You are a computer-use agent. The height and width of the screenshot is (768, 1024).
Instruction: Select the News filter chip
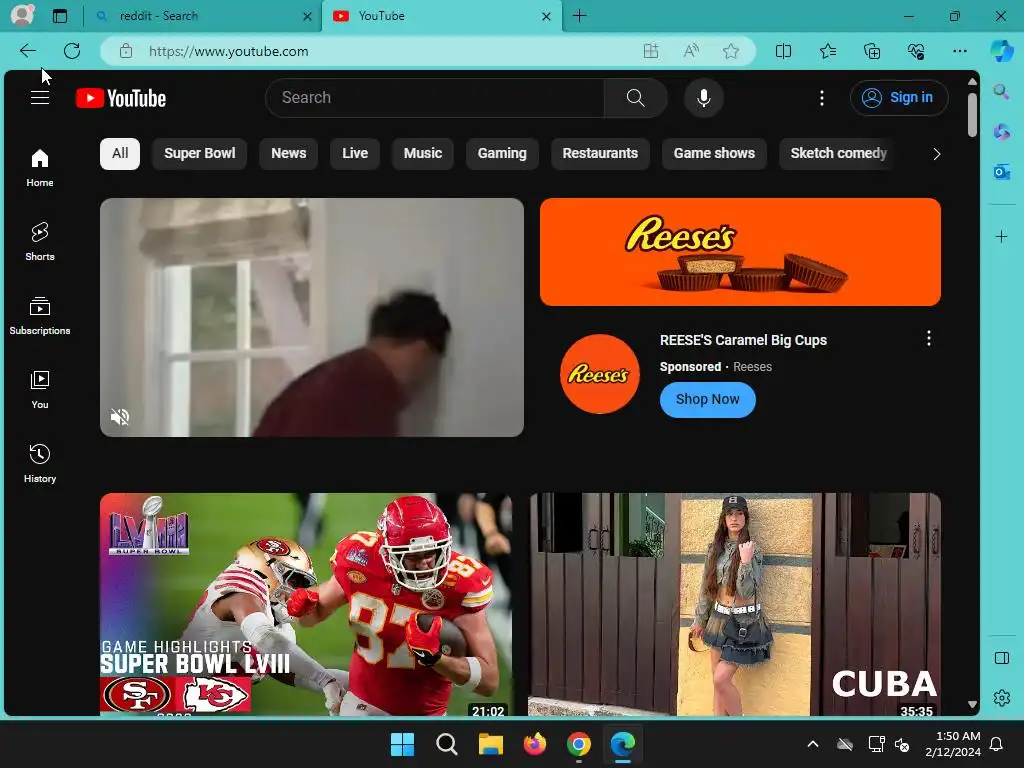(289, 153)
